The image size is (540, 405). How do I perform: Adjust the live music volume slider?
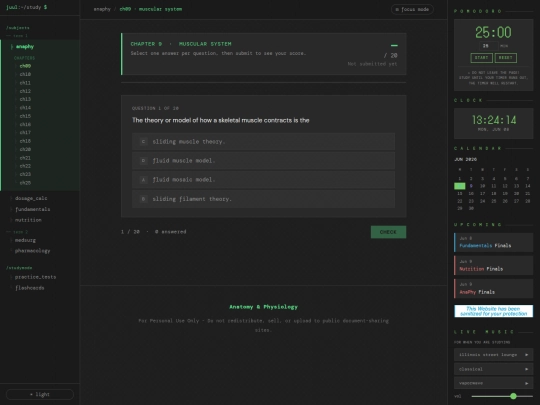click(502, 396)
